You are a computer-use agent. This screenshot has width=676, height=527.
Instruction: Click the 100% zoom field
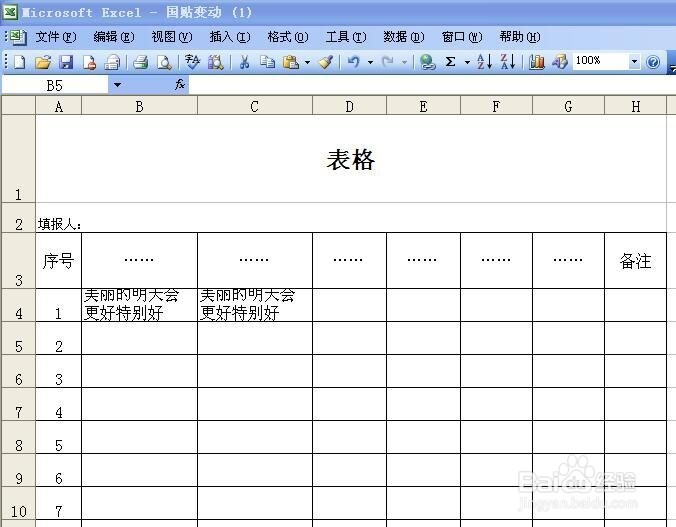(600, 61)
